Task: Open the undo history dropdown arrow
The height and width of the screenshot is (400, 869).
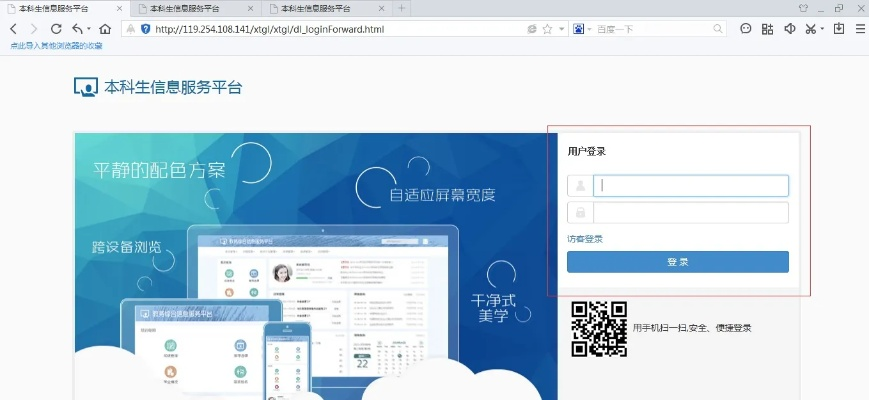Action: [88, 29]
